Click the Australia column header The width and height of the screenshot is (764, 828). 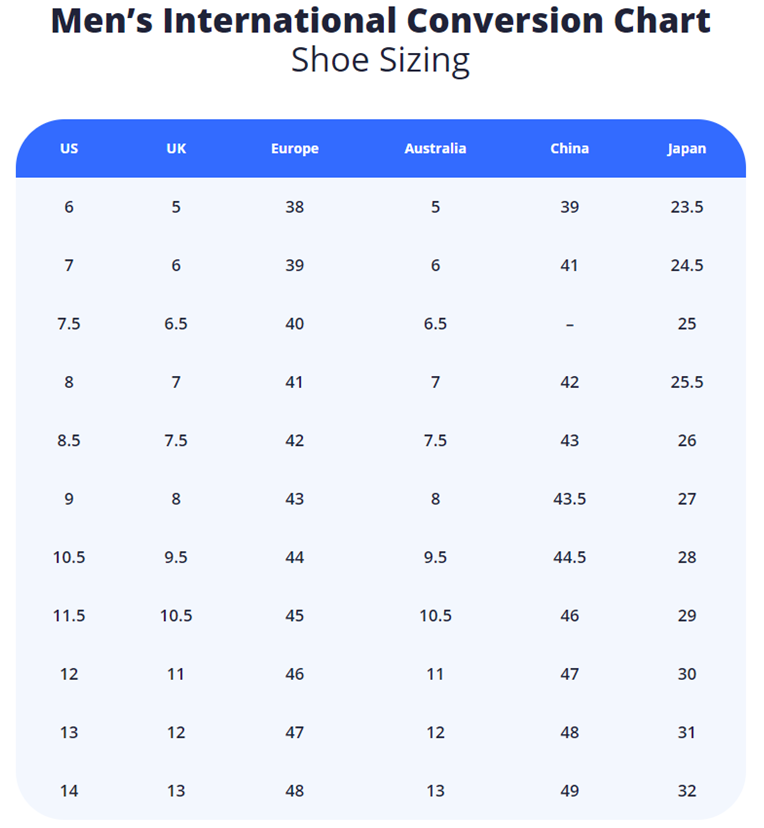[435, 148]
